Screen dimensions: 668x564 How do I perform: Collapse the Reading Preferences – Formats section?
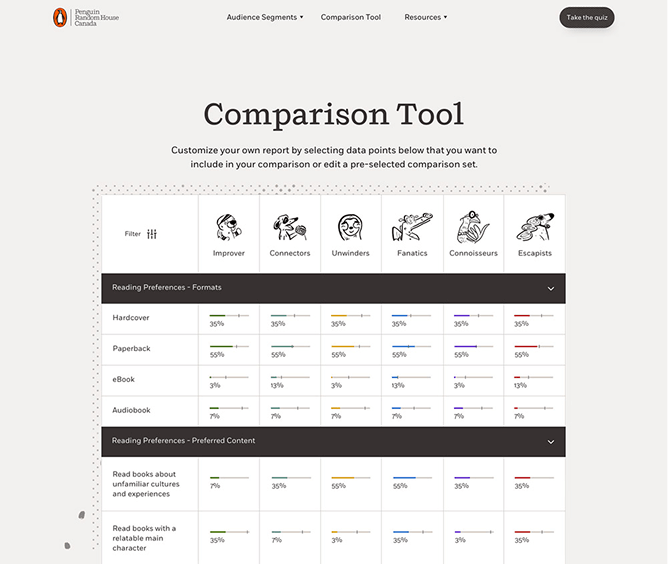(550, 288)
